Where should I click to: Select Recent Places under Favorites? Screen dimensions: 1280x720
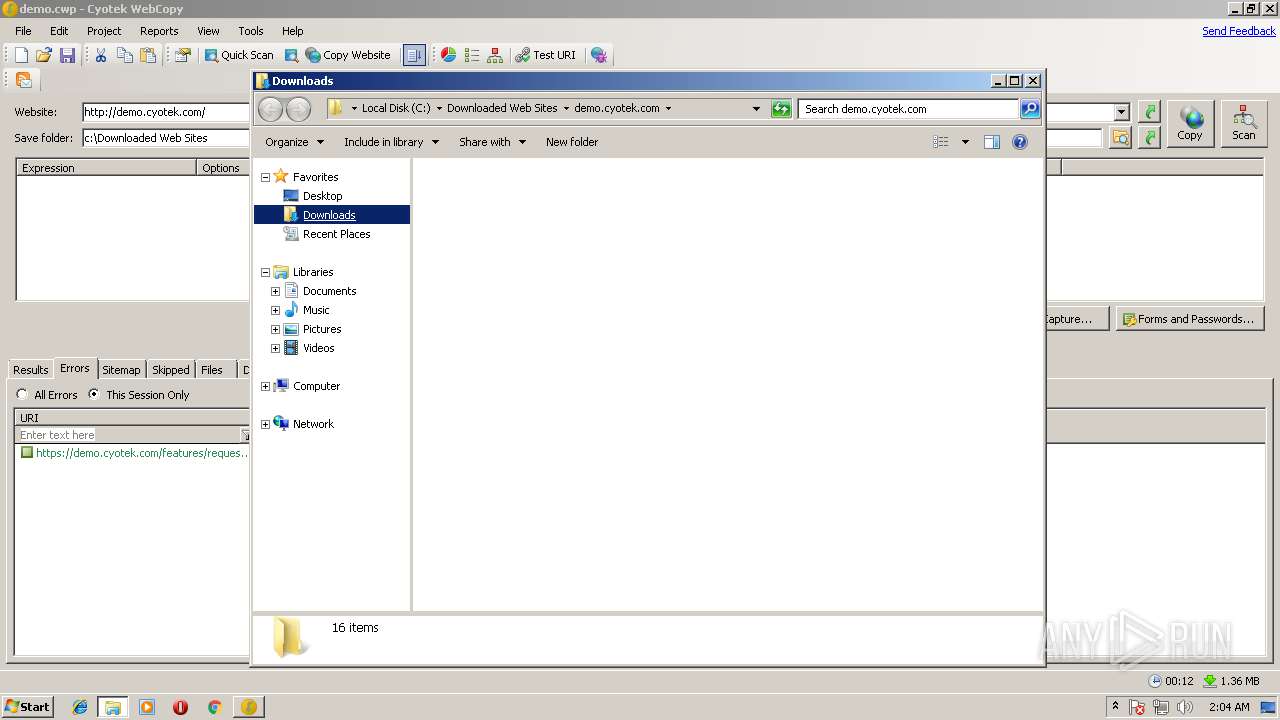click(336, 234)
